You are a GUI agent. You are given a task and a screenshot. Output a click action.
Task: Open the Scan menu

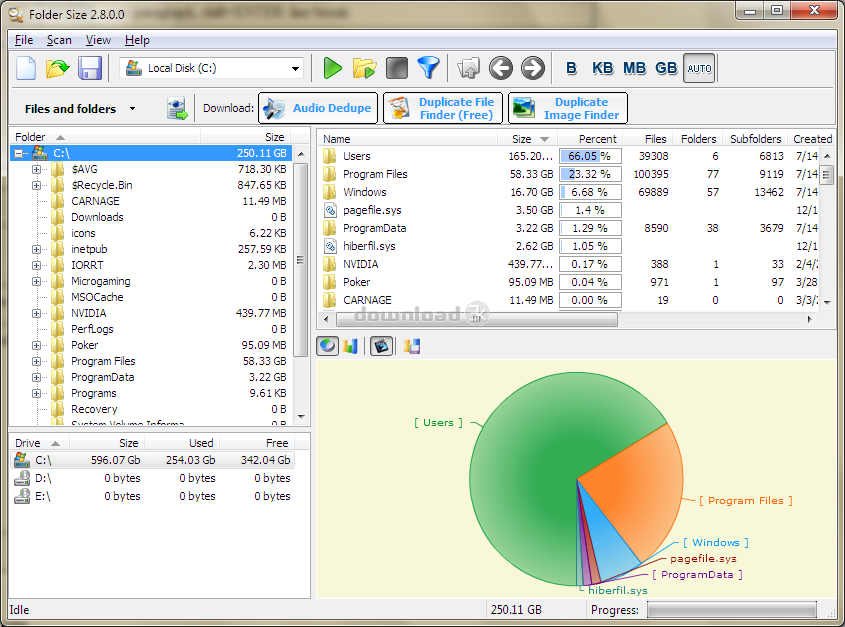[x=59, y=40]
